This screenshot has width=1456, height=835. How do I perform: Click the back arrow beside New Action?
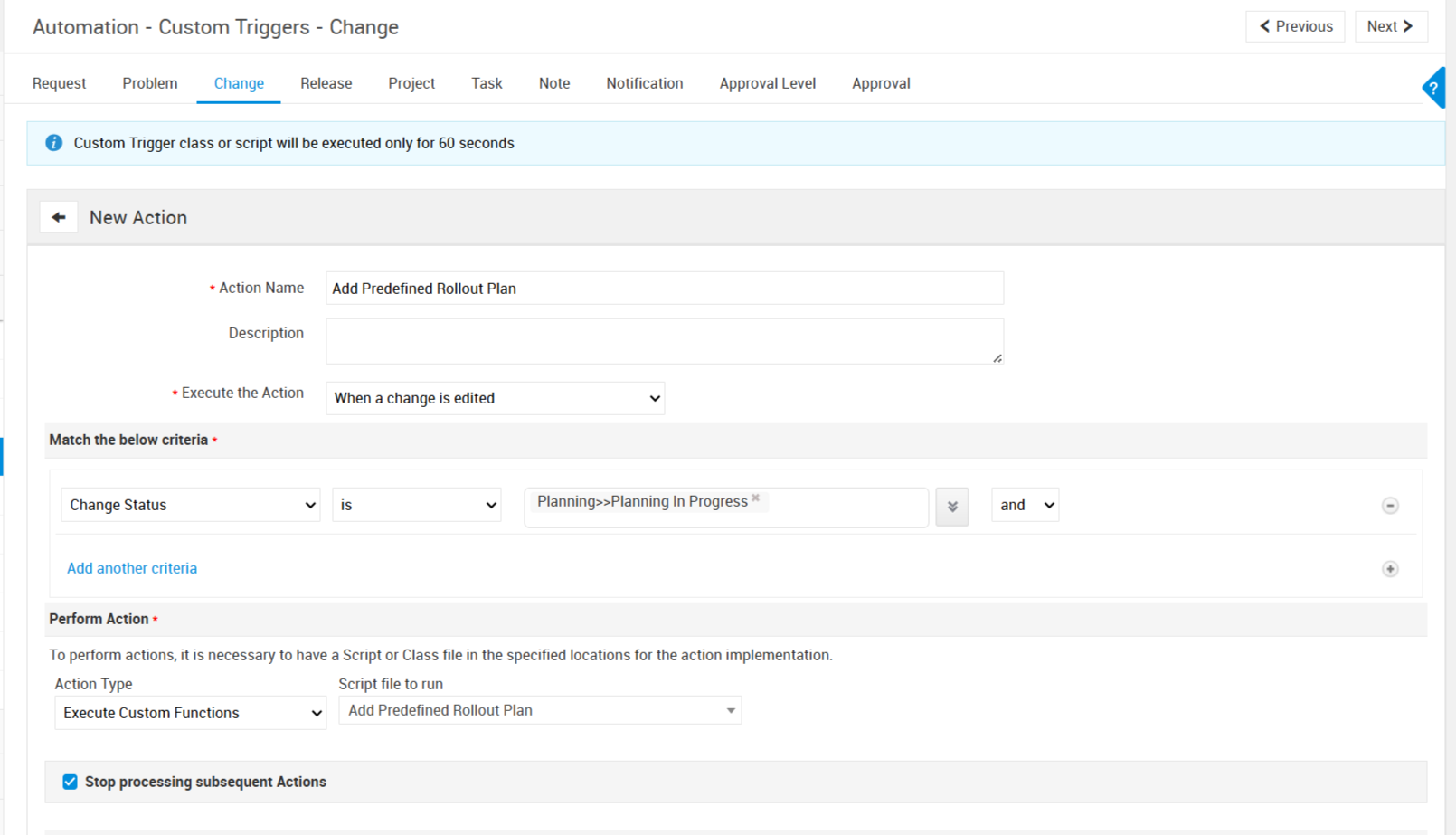click(59, 218)
